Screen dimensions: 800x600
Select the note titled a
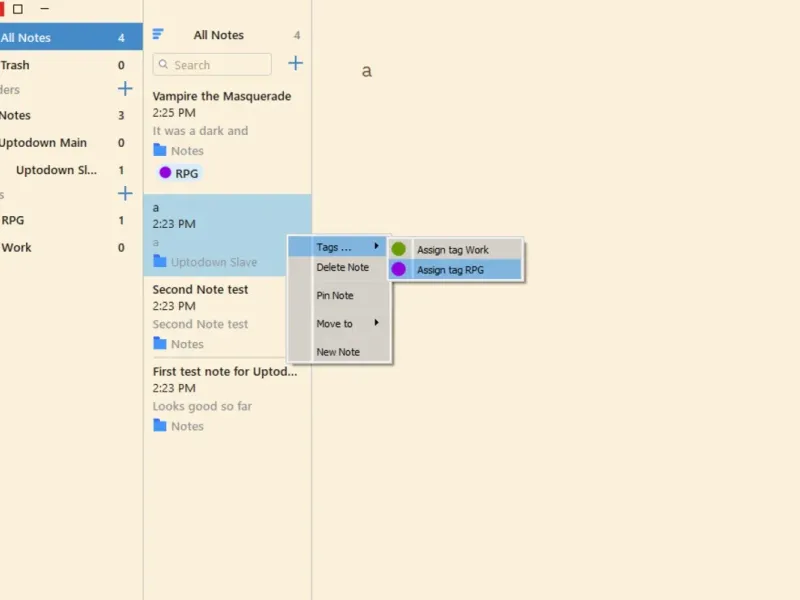tap(228, 235)
